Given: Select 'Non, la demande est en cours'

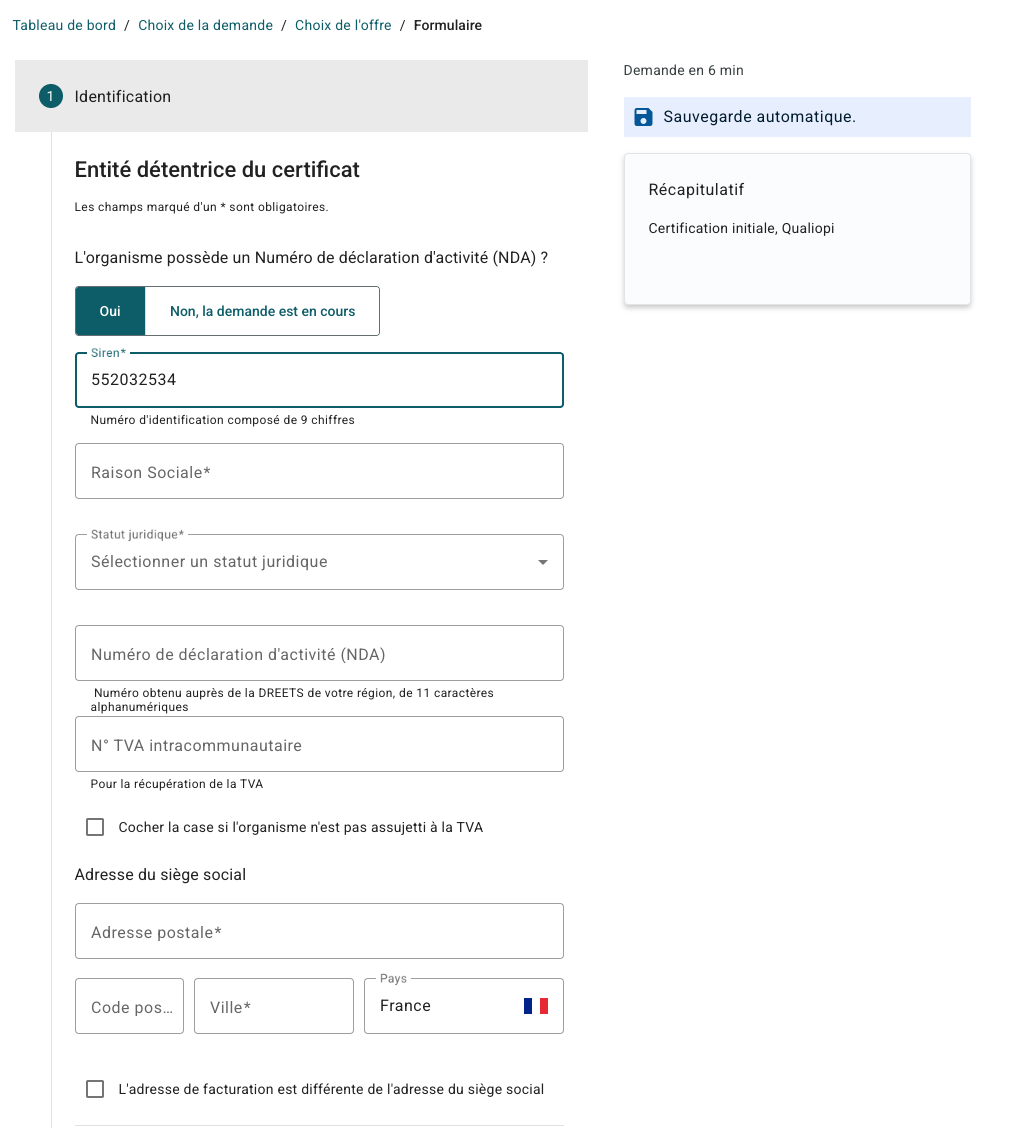Looking at the screenshot, I should click(263, 311).
